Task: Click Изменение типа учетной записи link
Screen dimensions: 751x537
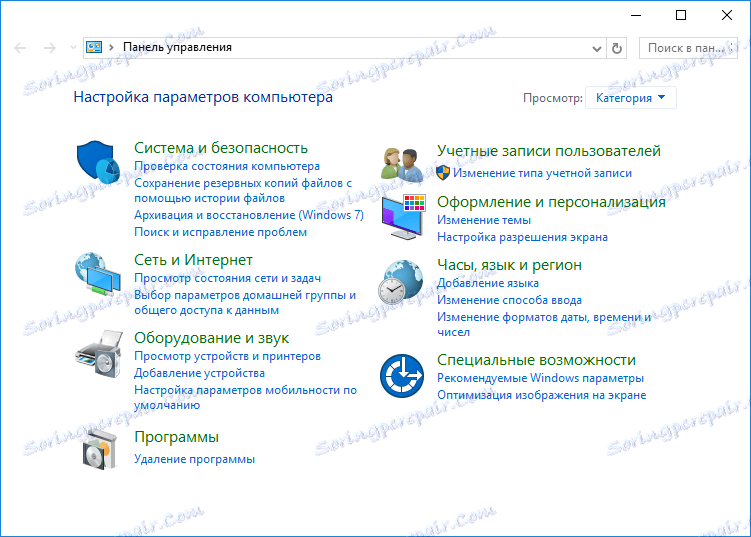Action: click(542, 173)
